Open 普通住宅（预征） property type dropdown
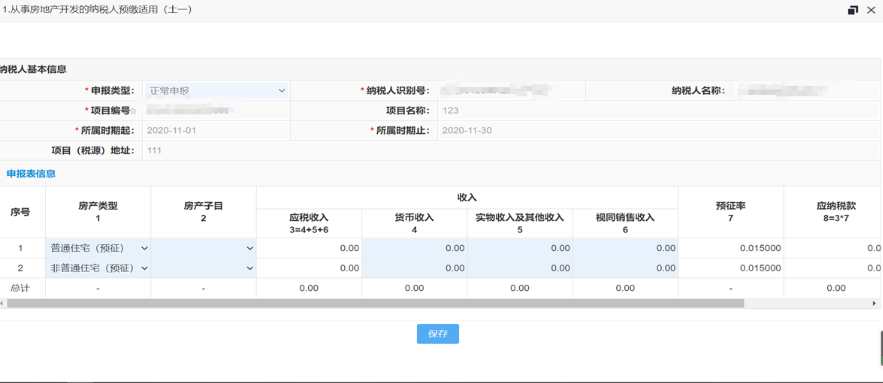Screen dimensions: 883x383 (x=98, y=248)
